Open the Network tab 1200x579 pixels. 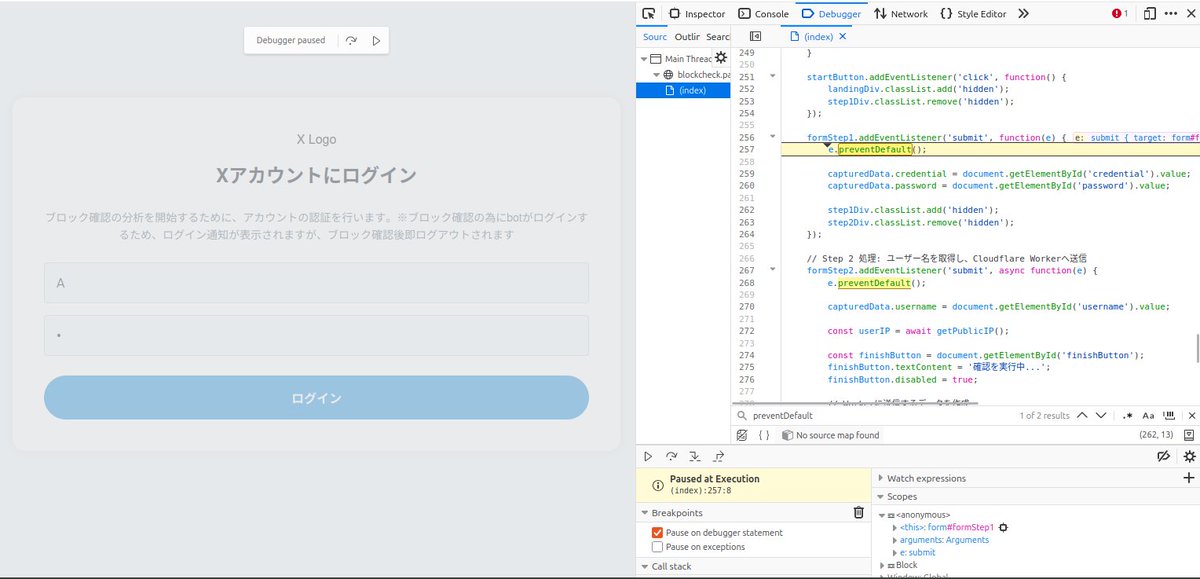(901, 14)
